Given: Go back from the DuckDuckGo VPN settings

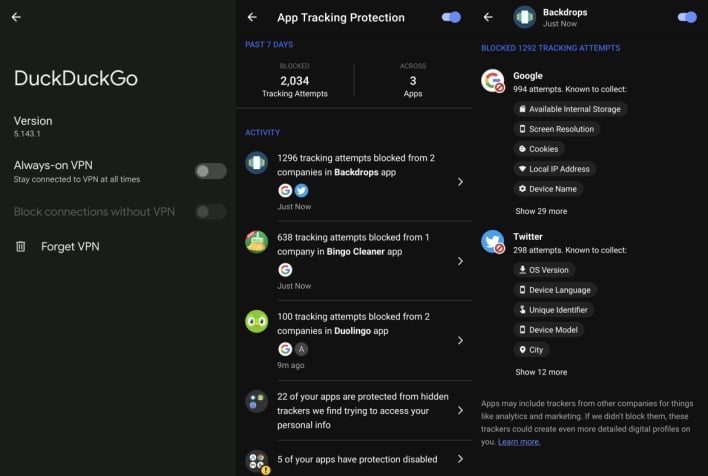Looking at the screenshot, I should tap(16, 17).
